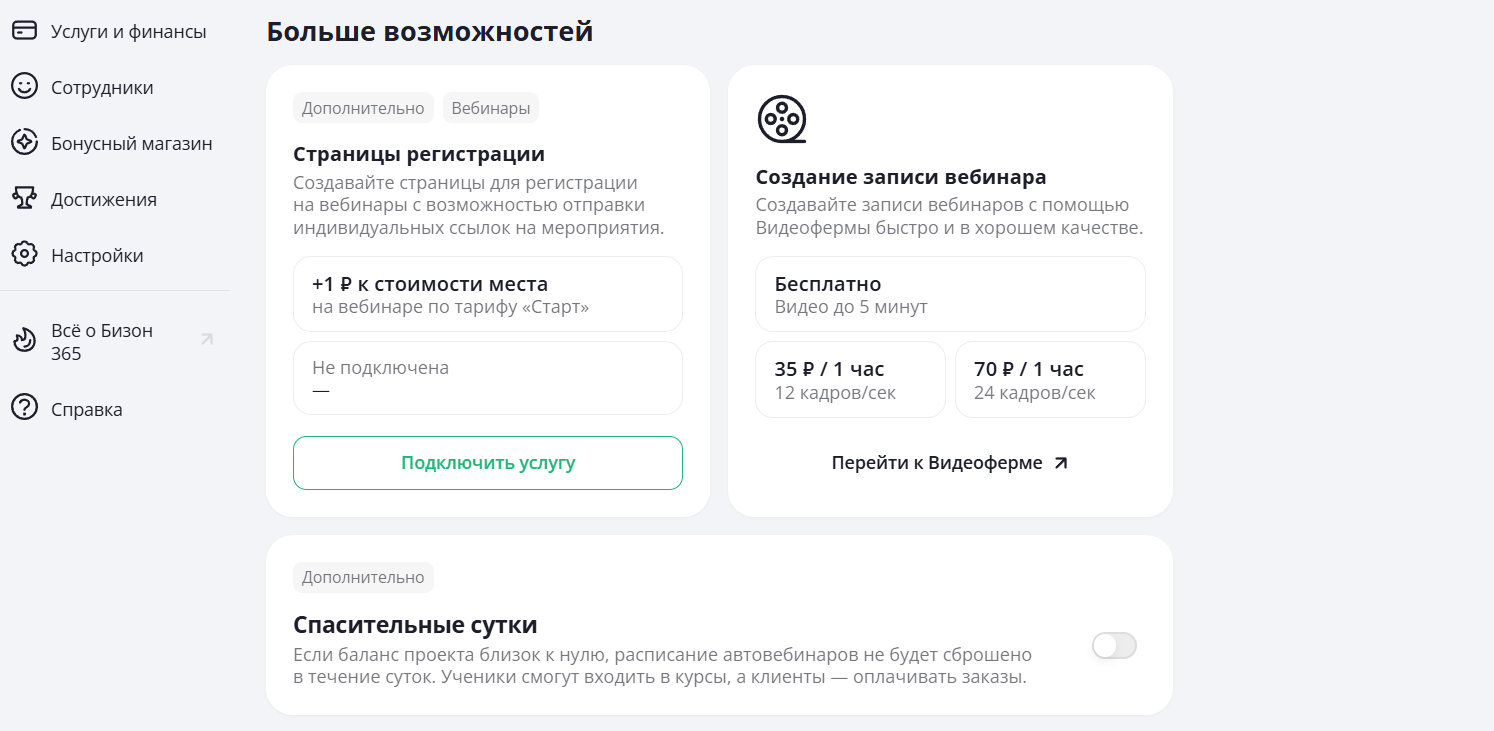The height and width of the screenshot is (731, 1494).
Task: Open Достижения in the sidebar
Action: click(x=104, y=199)
